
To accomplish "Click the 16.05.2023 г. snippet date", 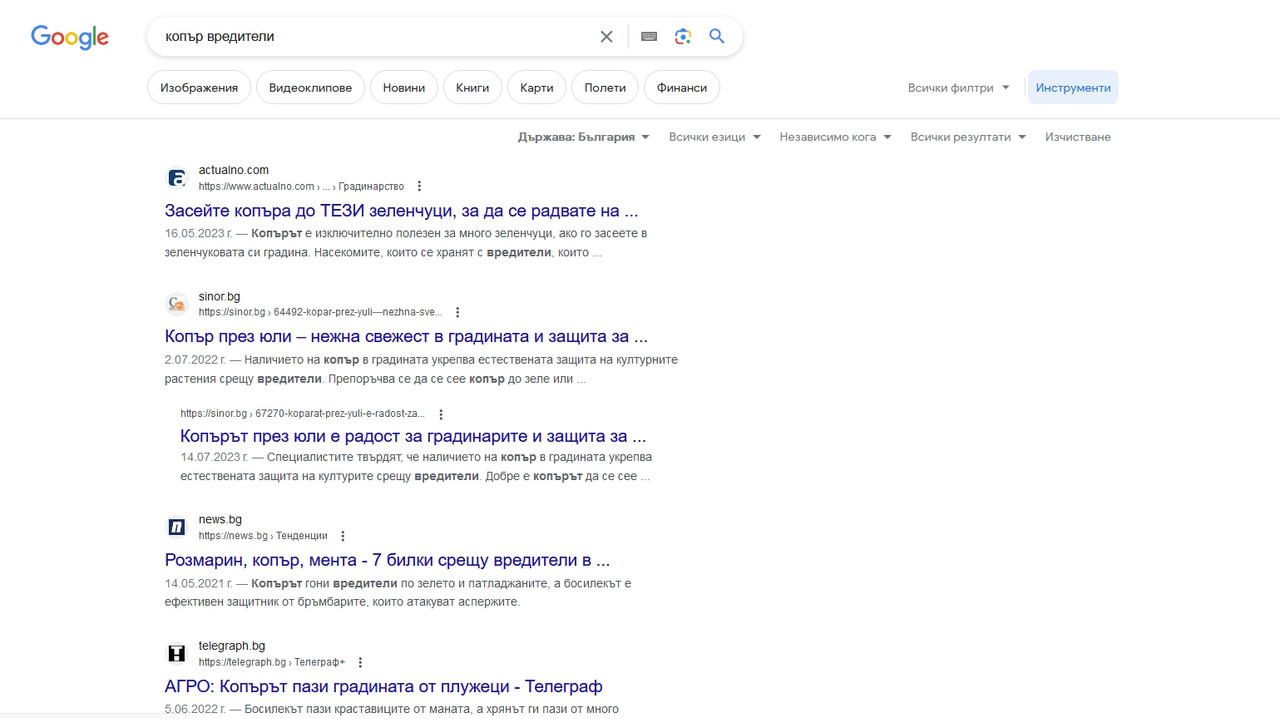I will (x=199, y=233).
